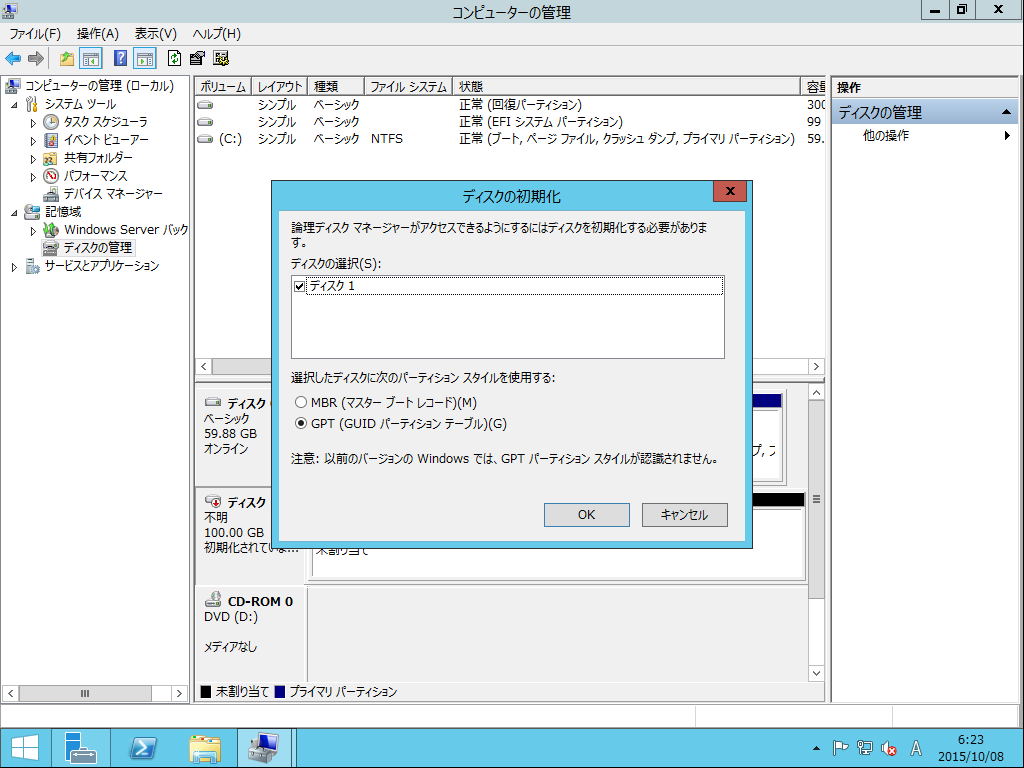Collapse the Disk Management actions section
Viewport: 1024px width, 768px height.
[1006, 112]
